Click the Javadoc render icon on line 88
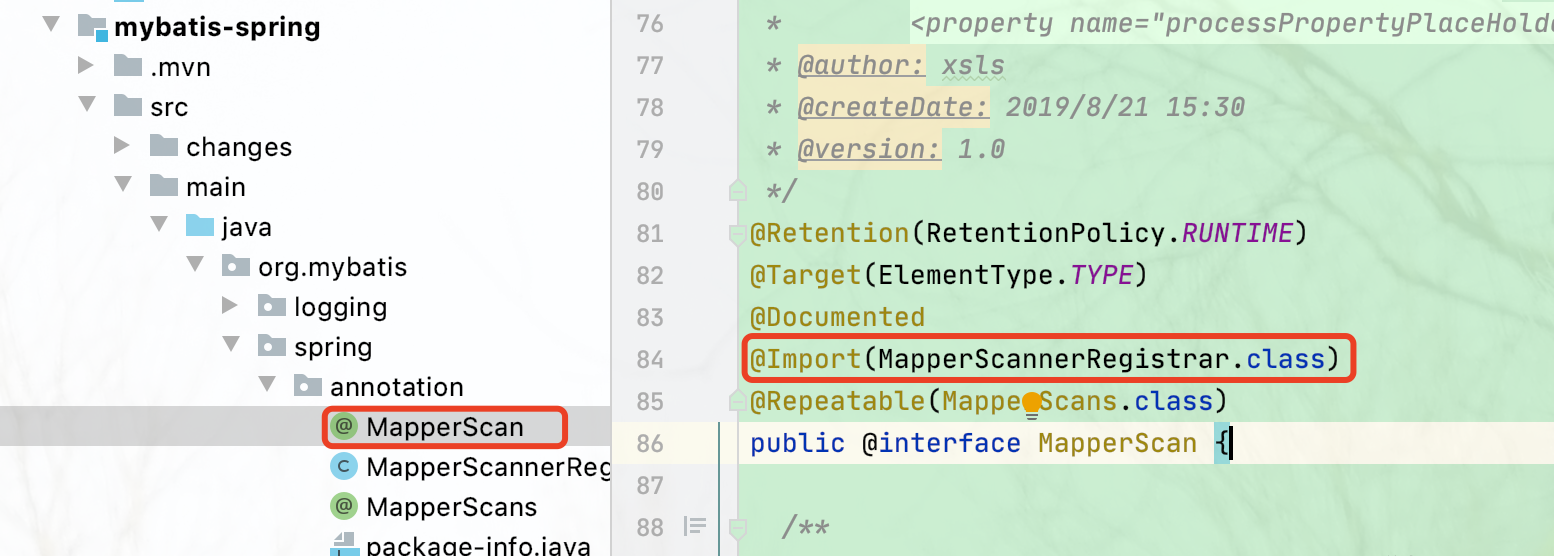This screenshot has height=556, width=1554. 695,525
